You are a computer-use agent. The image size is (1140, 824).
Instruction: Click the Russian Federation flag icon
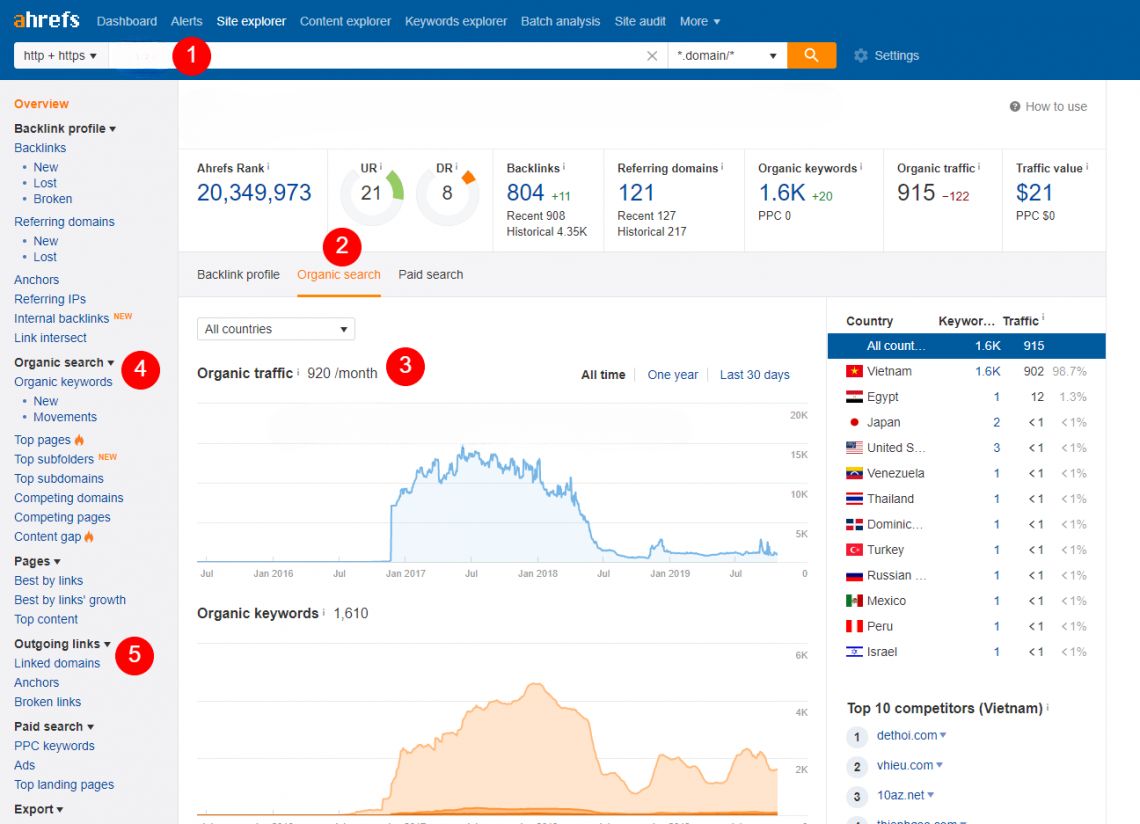coord(854,575)
